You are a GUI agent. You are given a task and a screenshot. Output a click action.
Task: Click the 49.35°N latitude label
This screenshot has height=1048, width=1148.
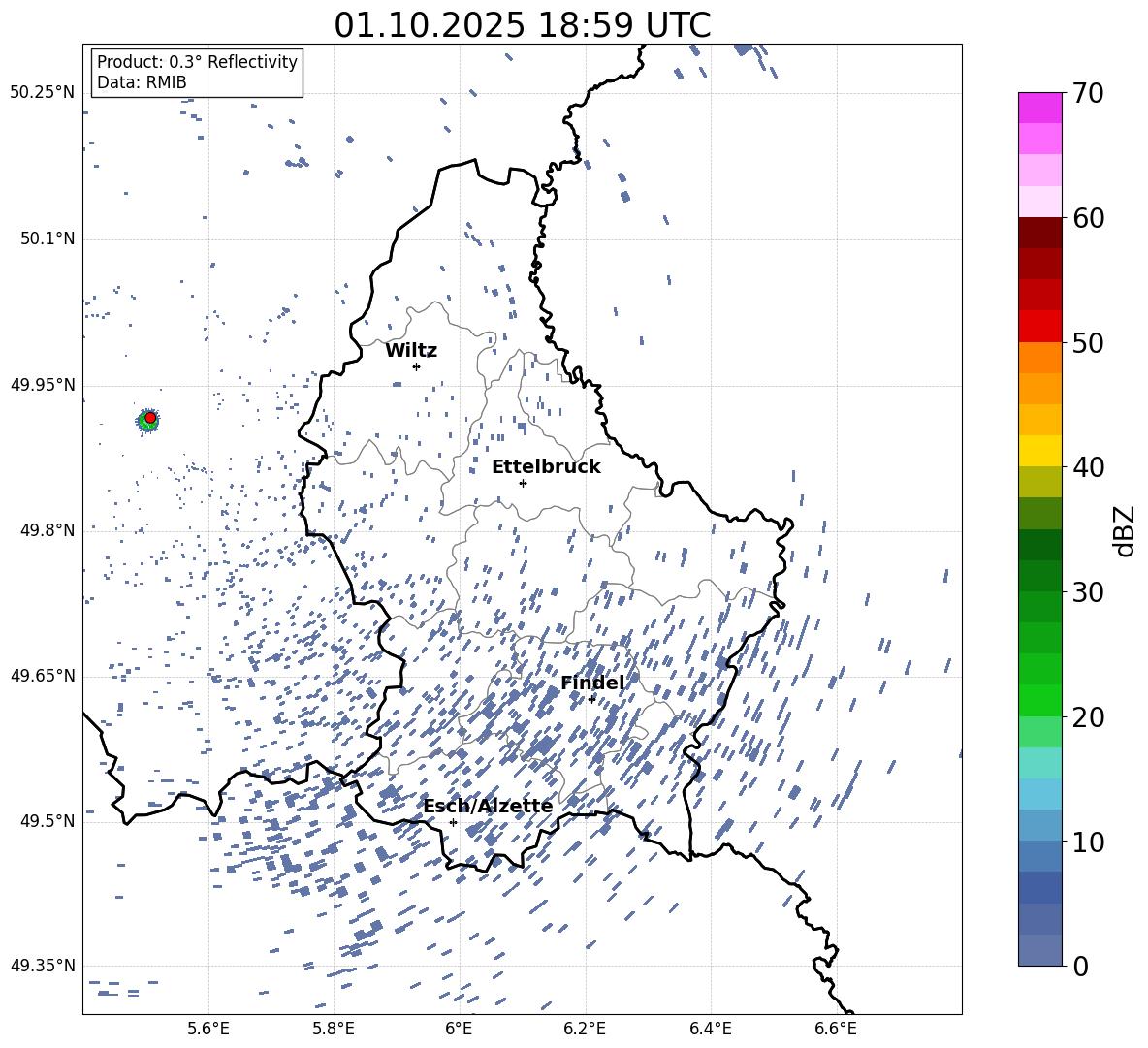coord(43,966)
